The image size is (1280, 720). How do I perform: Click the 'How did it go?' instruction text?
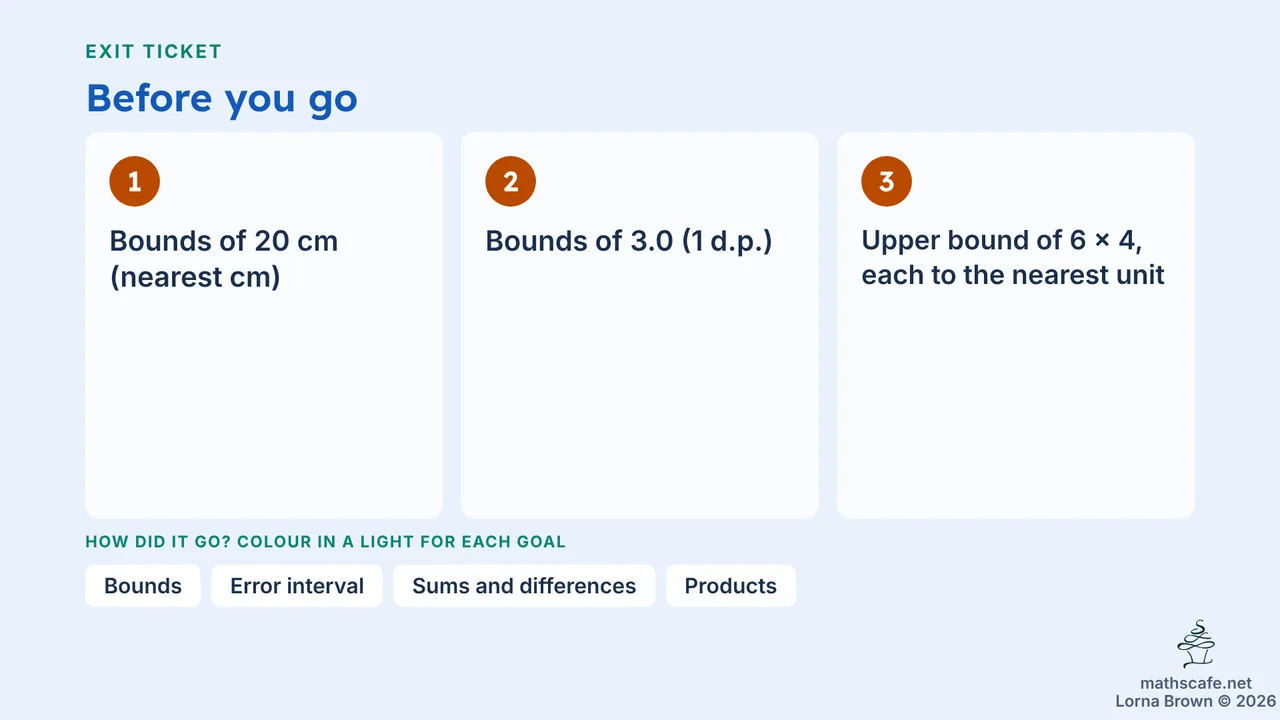326,542
